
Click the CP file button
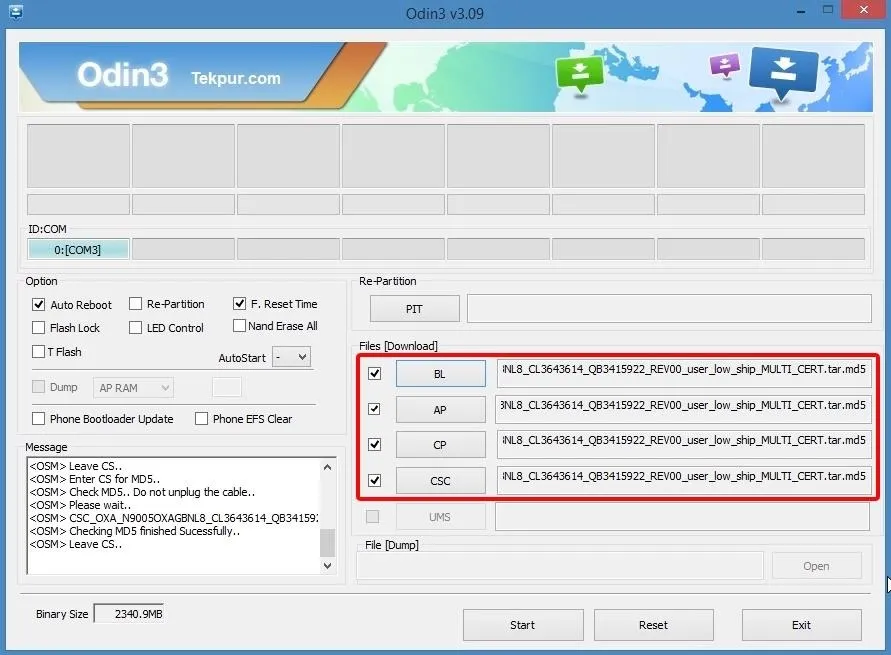(440, 445)
